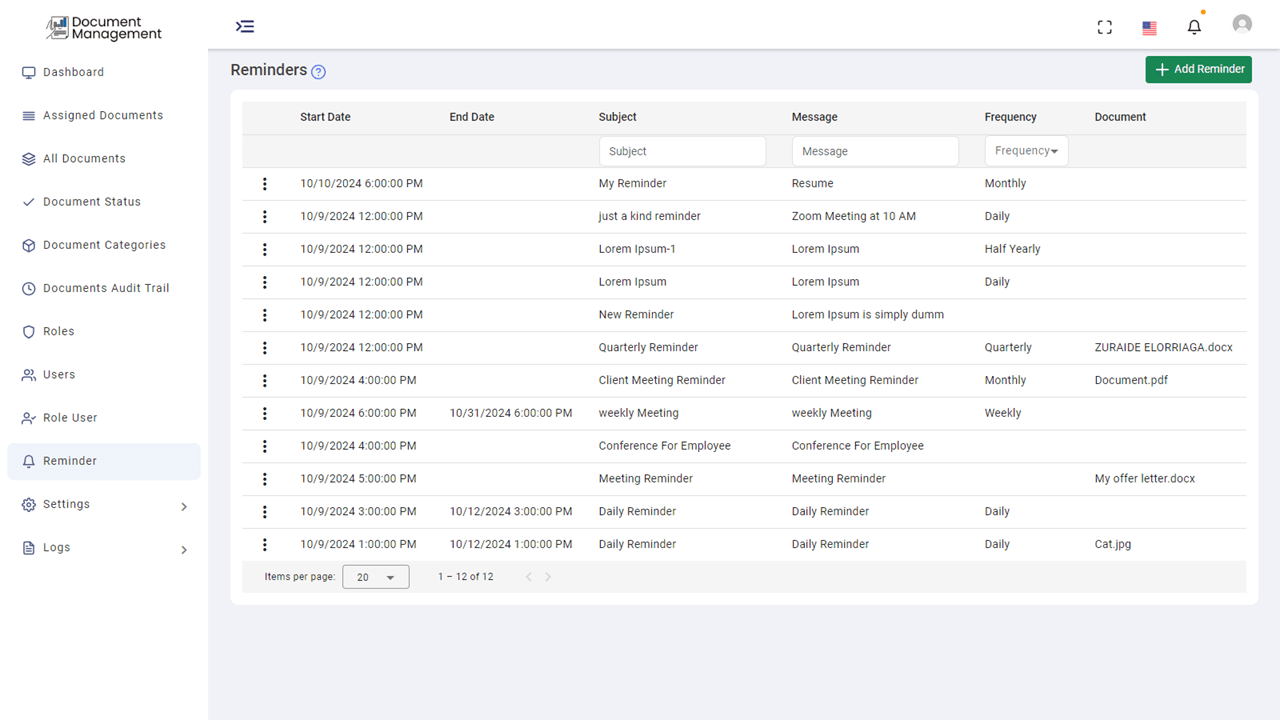Viewport: 1280px width, 720px height.
Task: Expand the Logs menu
Action: [58, 547]
